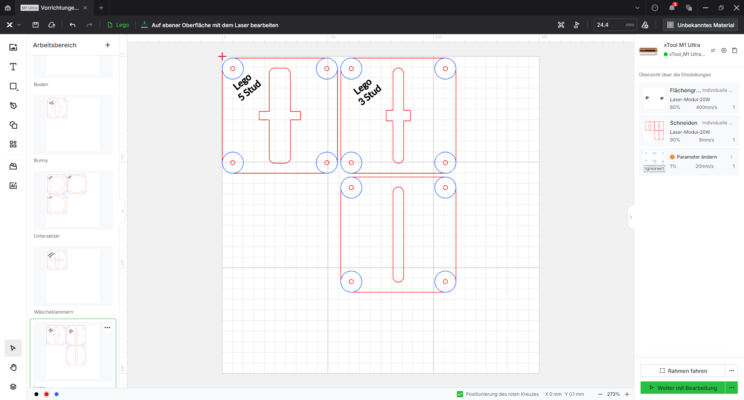Collapse the Arbeitsbereich panel with side arrow
This screenshot has width=744, height=400.
[122, 211]
